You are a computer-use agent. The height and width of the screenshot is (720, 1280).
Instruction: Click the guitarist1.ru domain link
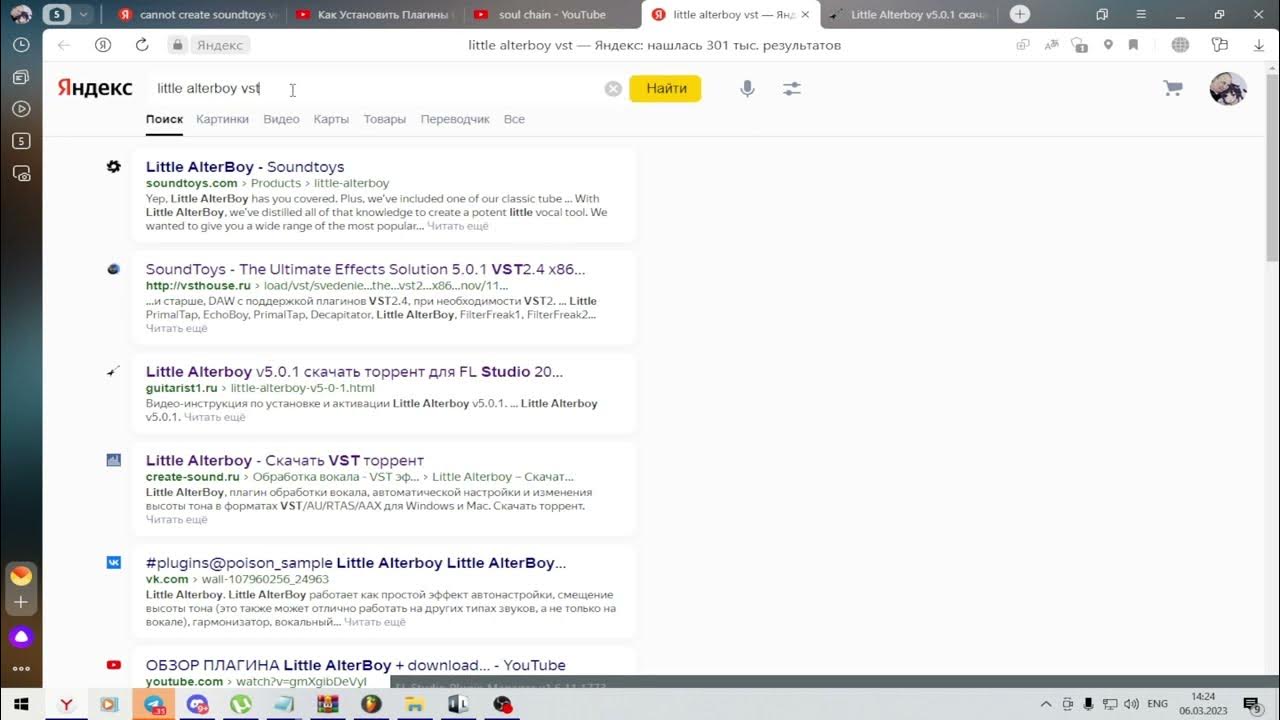point(182,388)
